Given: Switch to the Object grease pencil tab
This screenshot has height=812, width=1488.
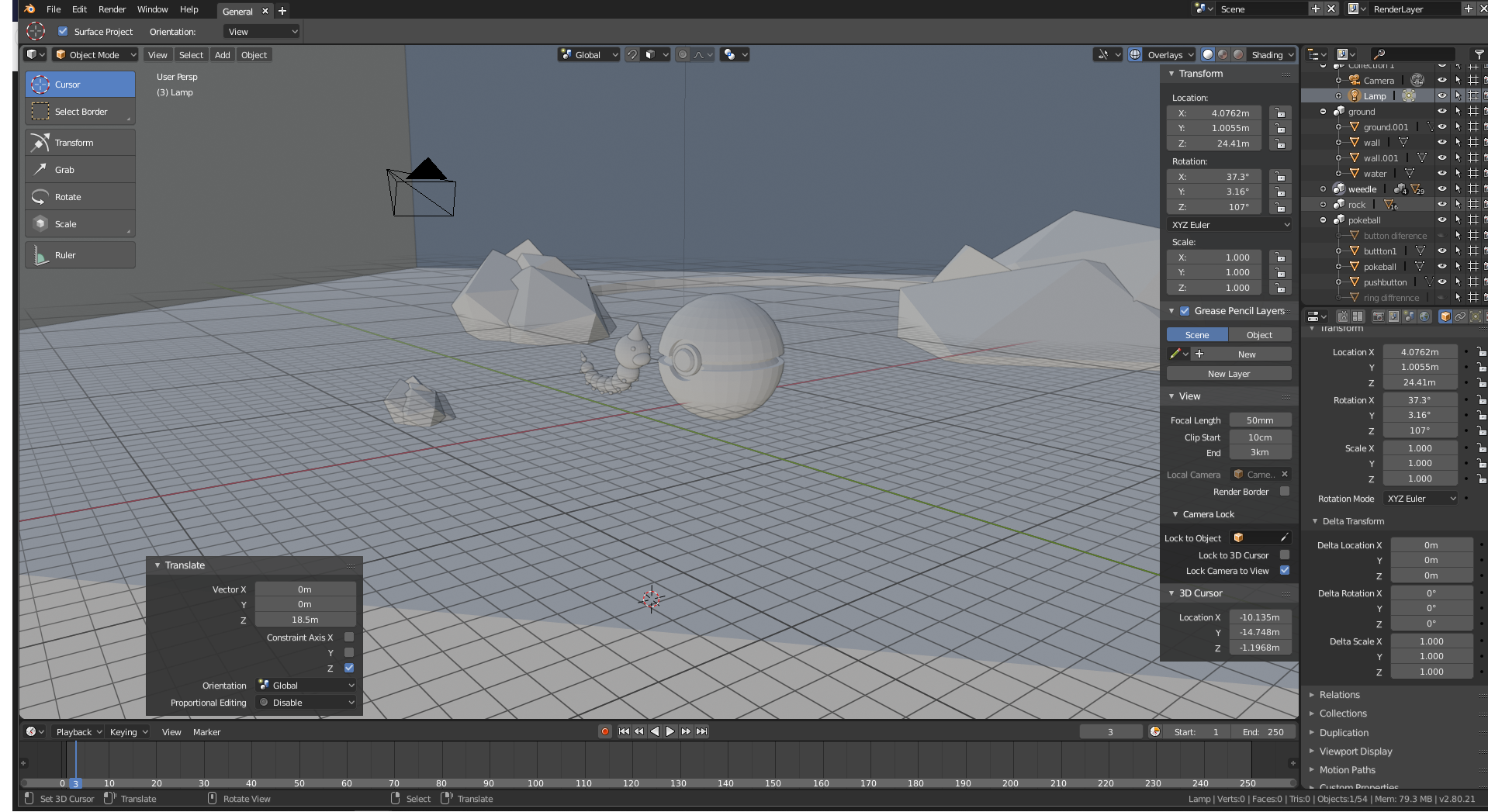Looking at the screenshot, I should click(1260, 335).
